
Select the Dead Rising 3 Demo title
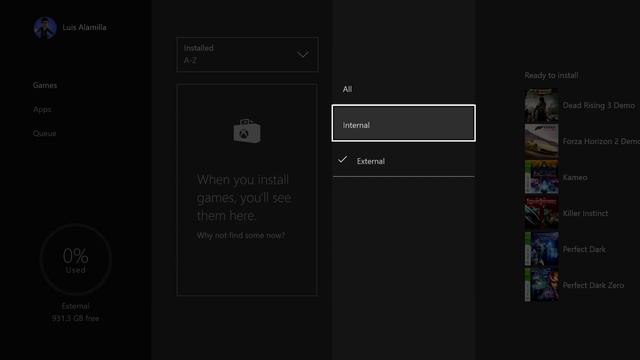tap(599, 105)
